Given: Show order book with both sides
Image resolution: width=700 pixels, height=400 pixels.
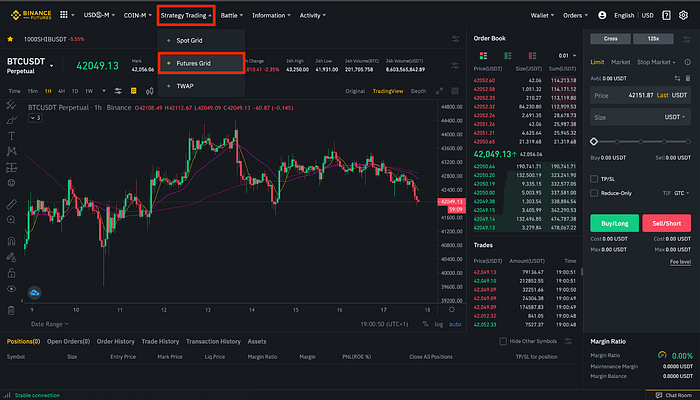Looking at the screenshot, I should [483, 56].
